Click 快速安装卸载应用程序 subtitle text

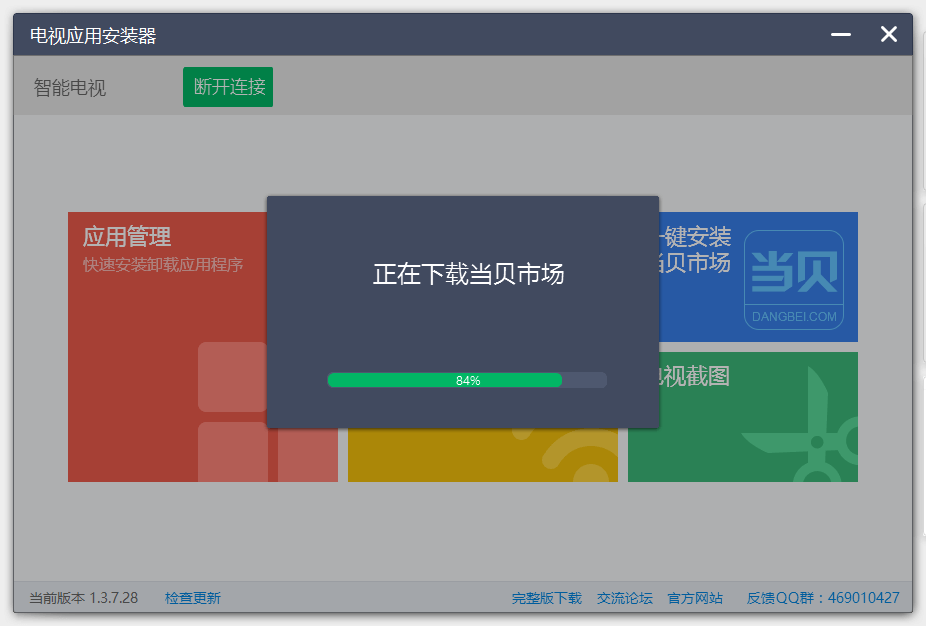[x=163, y=265]
